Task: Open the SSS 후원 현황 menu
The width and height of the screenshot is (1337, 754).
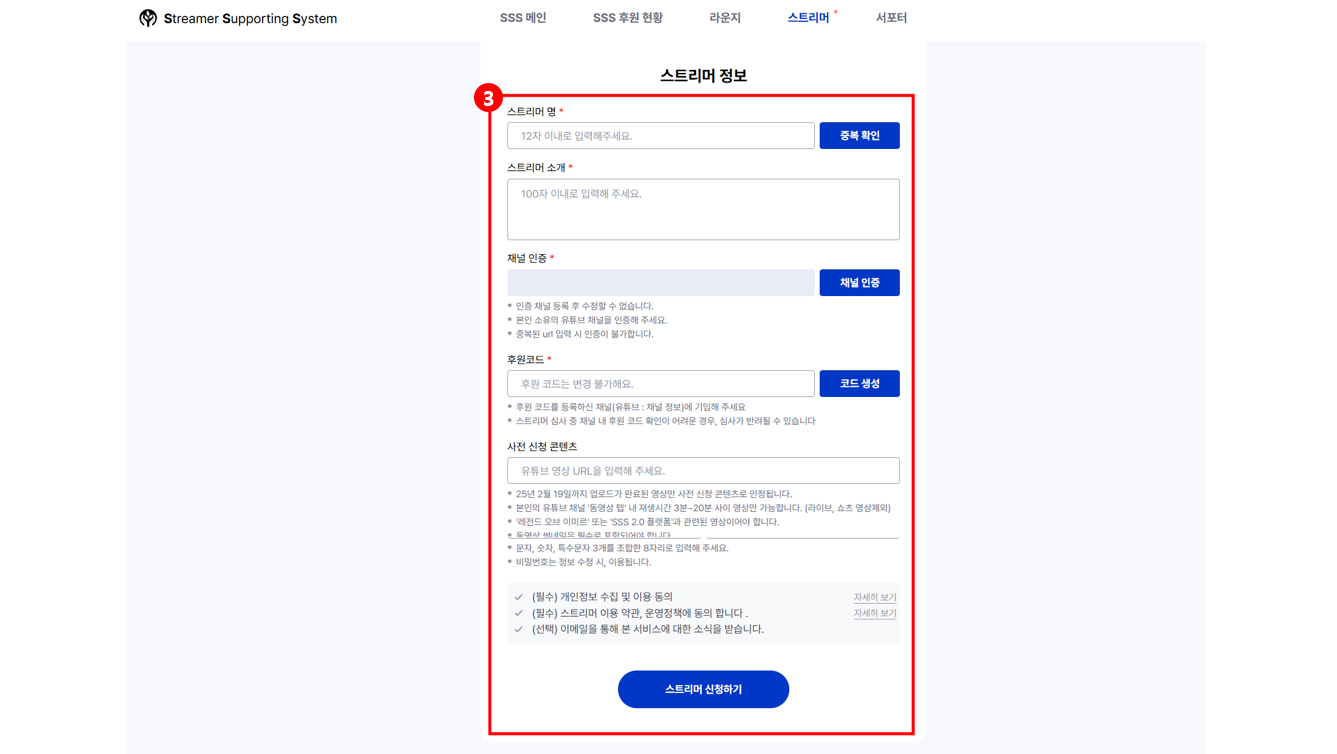Action: point(628,18)
